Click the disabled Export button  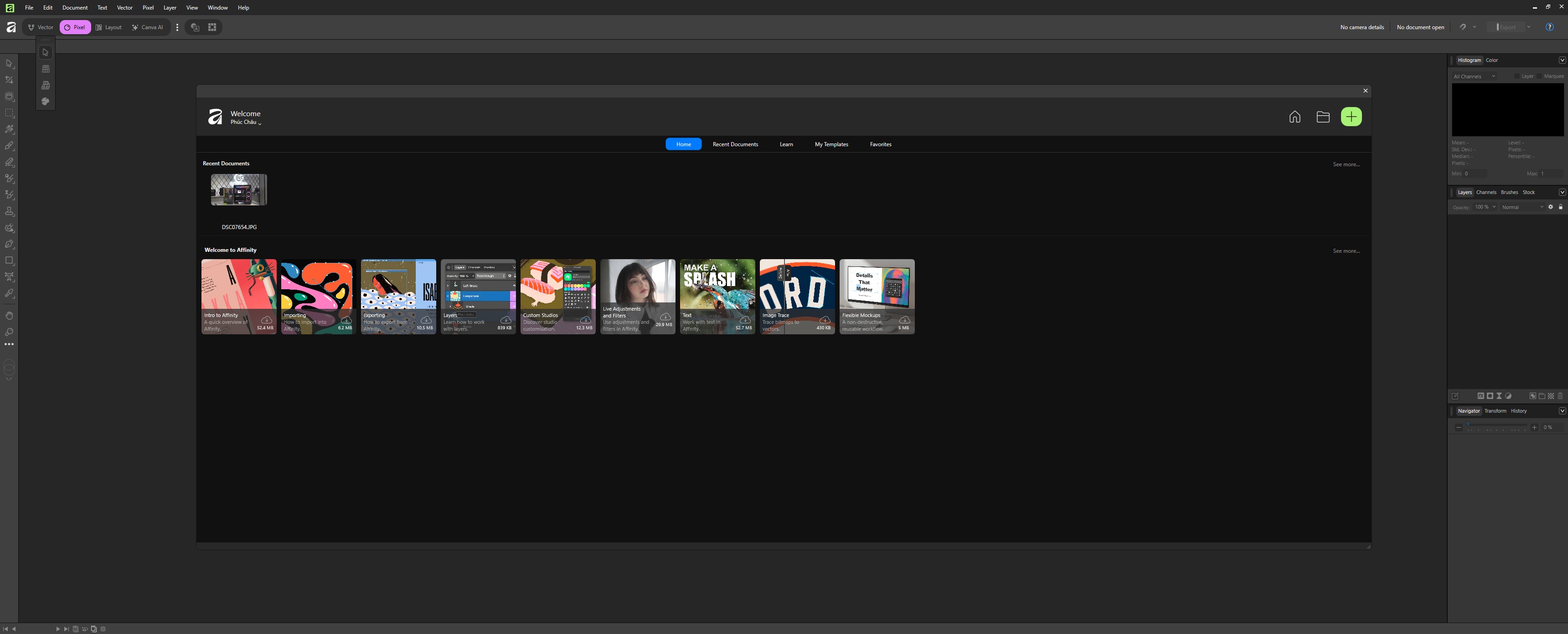[x=1507, y=27]
